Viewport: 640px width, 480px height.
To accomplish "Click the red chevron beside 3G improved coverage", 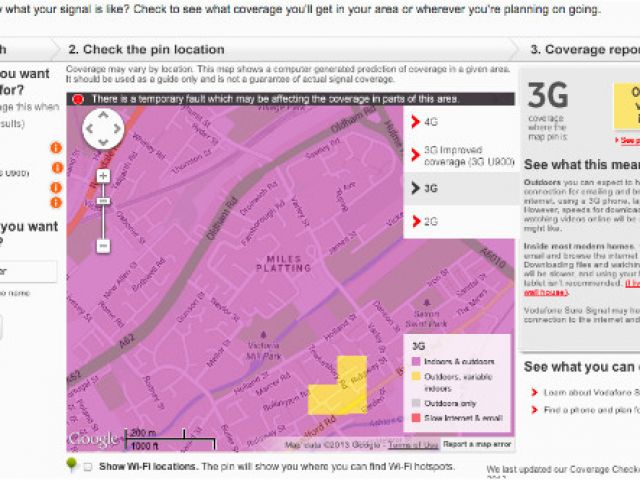I will point(415,155).
